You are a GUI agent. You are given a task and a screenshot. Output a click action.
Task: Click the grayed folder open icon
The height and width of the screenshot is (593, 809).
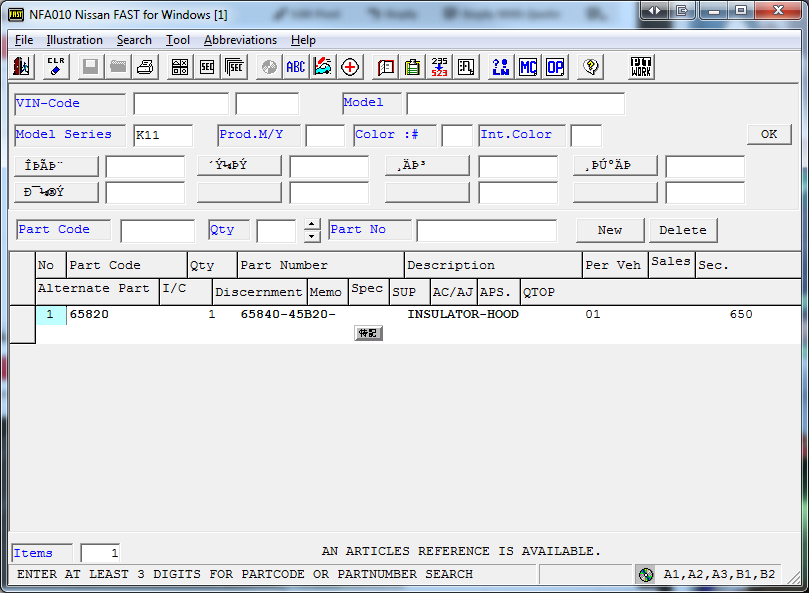click(x=118, y=67)
